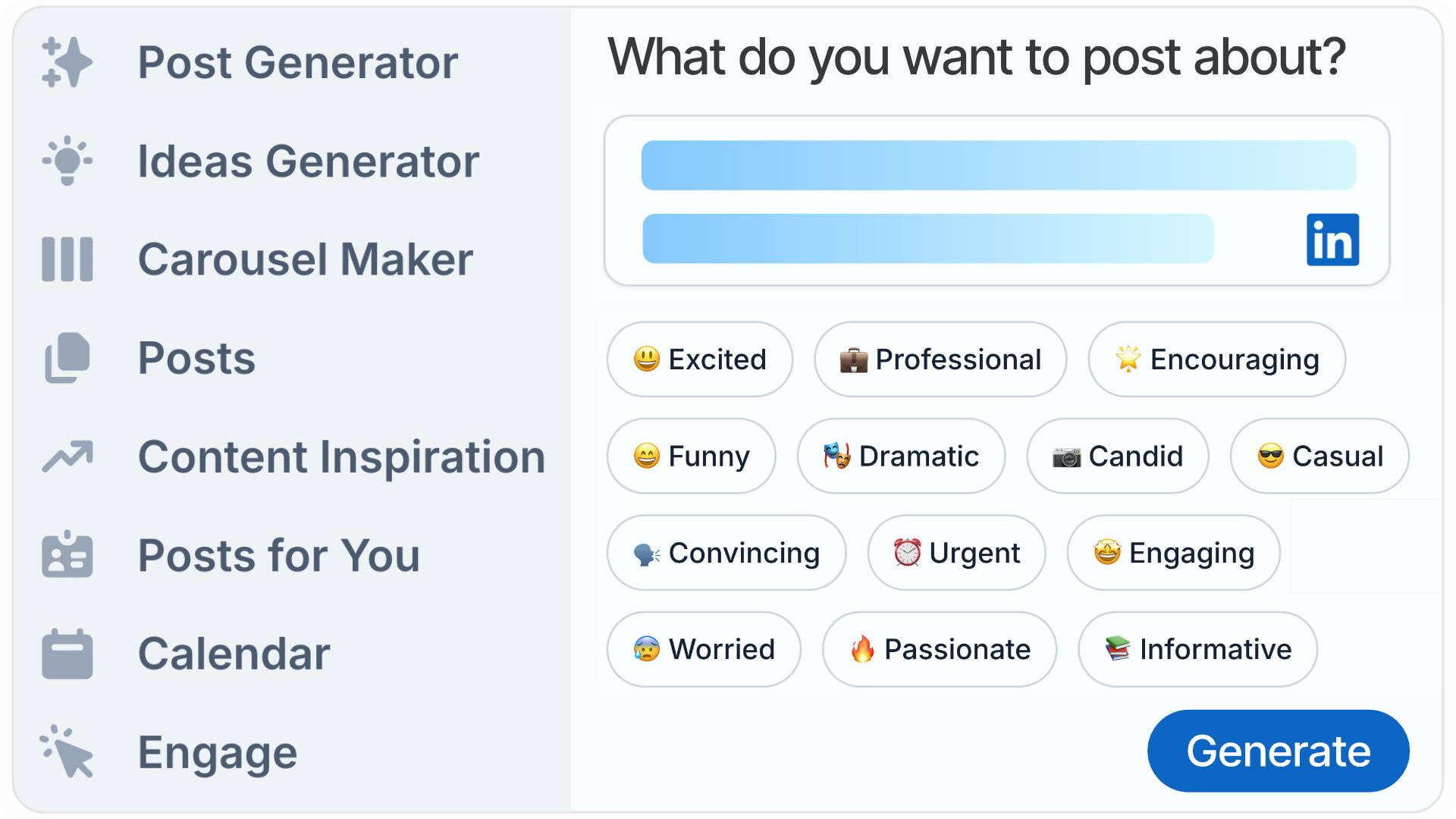Open the Calendar icon in the sidebar

(67, 652)
